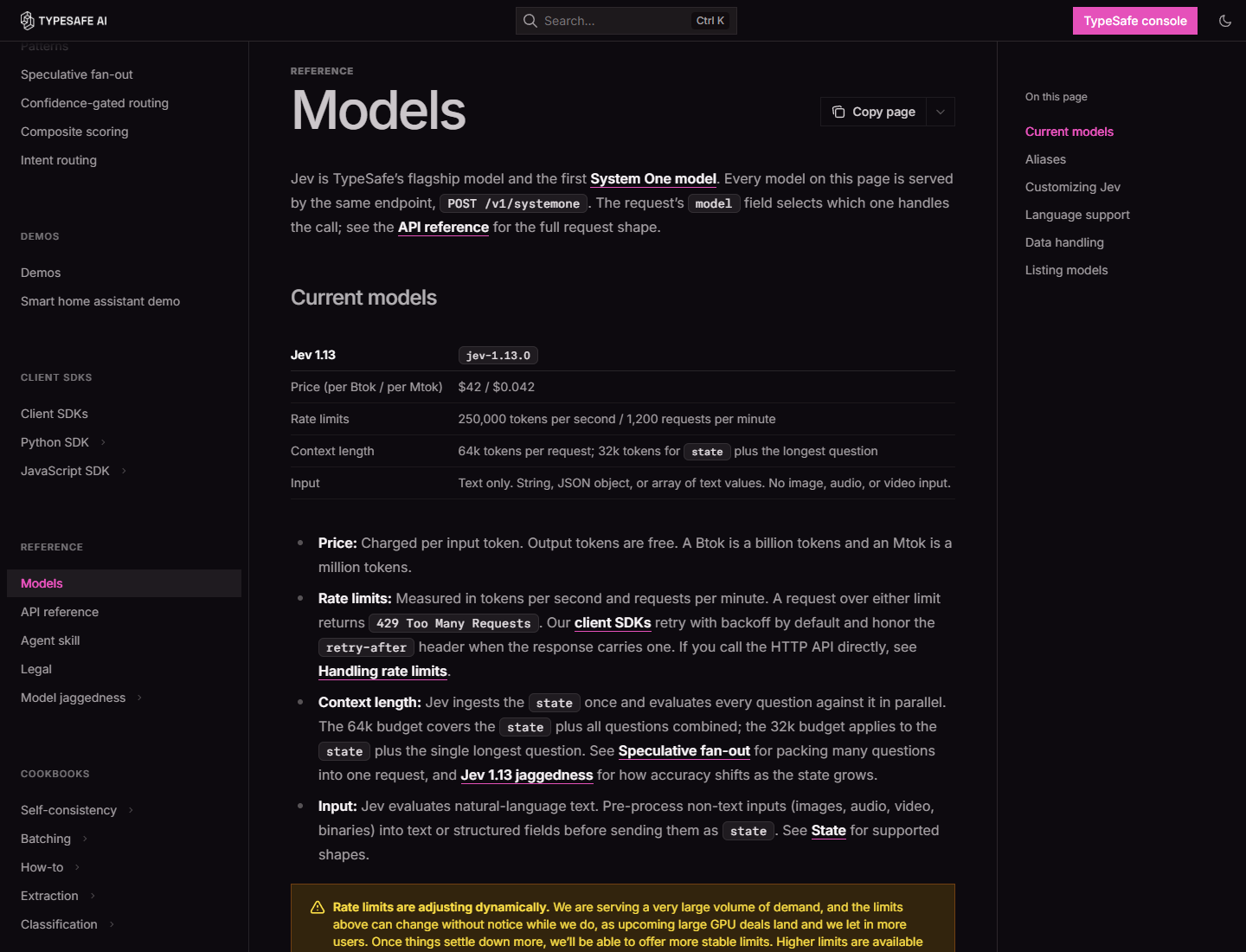
Task: Expand the Python SDK section
Action: 103,442
